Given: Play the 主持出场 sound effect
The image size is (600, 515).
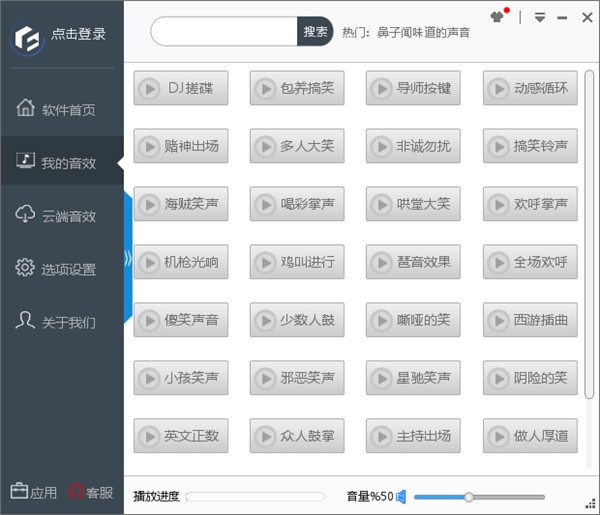Looking at the screenshot, I should coord(413,436).
